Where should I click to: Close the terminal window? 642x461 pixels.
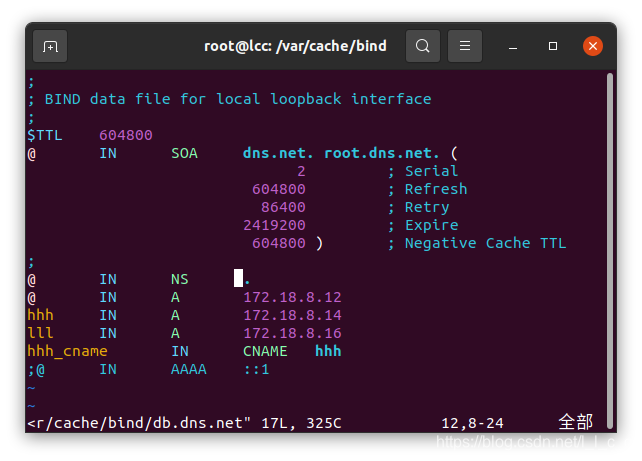pos(592,46)
